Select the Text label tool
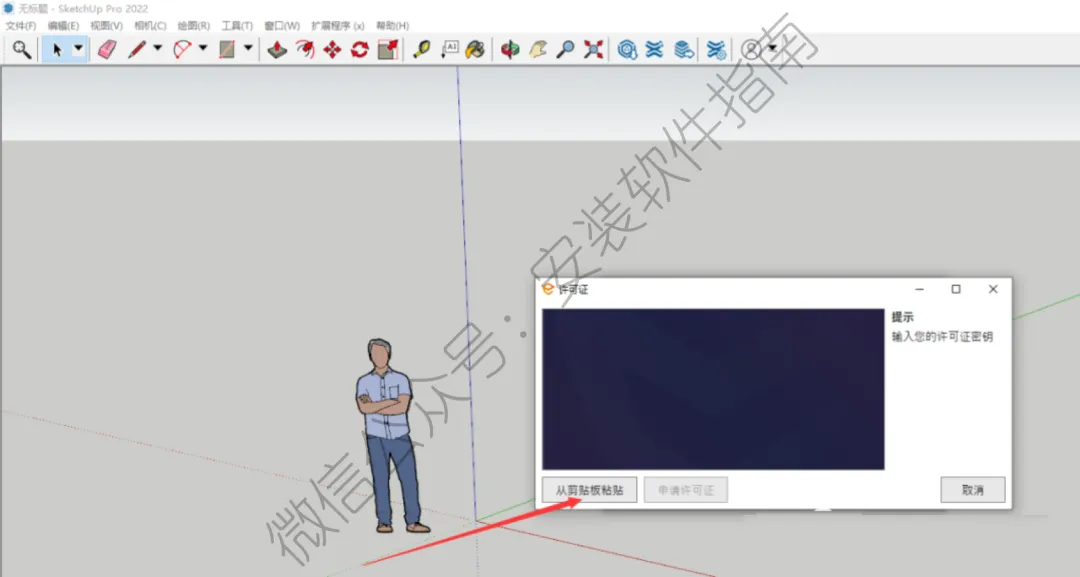Viewport: 1080px width, 577px height. pos(450,50)
